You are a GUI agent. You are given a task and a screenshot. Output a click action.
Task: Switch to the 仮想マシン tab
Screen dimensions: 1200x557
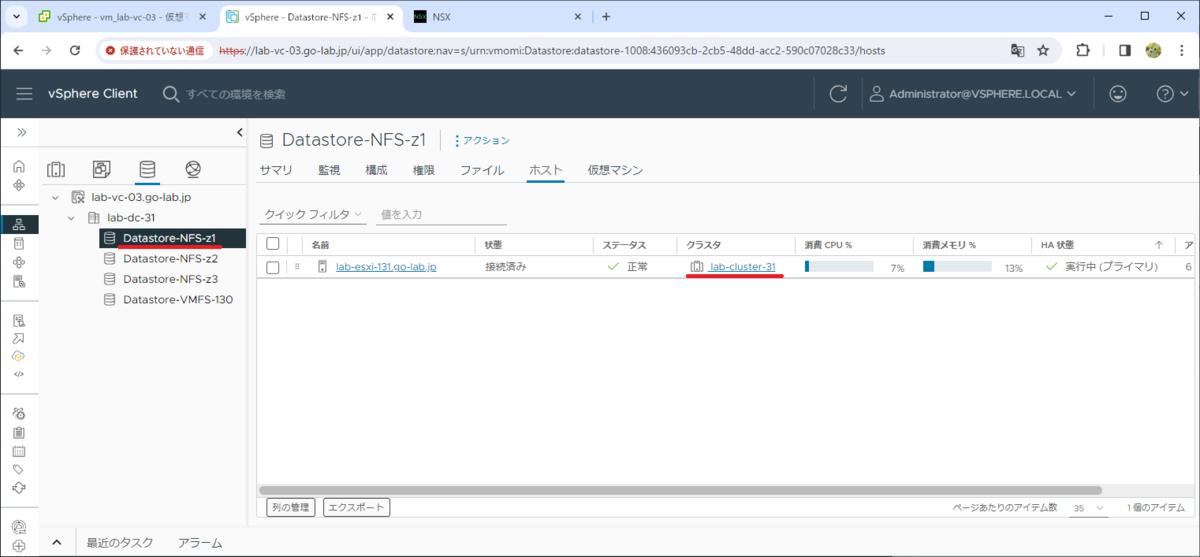pyautogui.click(x=615, y=170)
